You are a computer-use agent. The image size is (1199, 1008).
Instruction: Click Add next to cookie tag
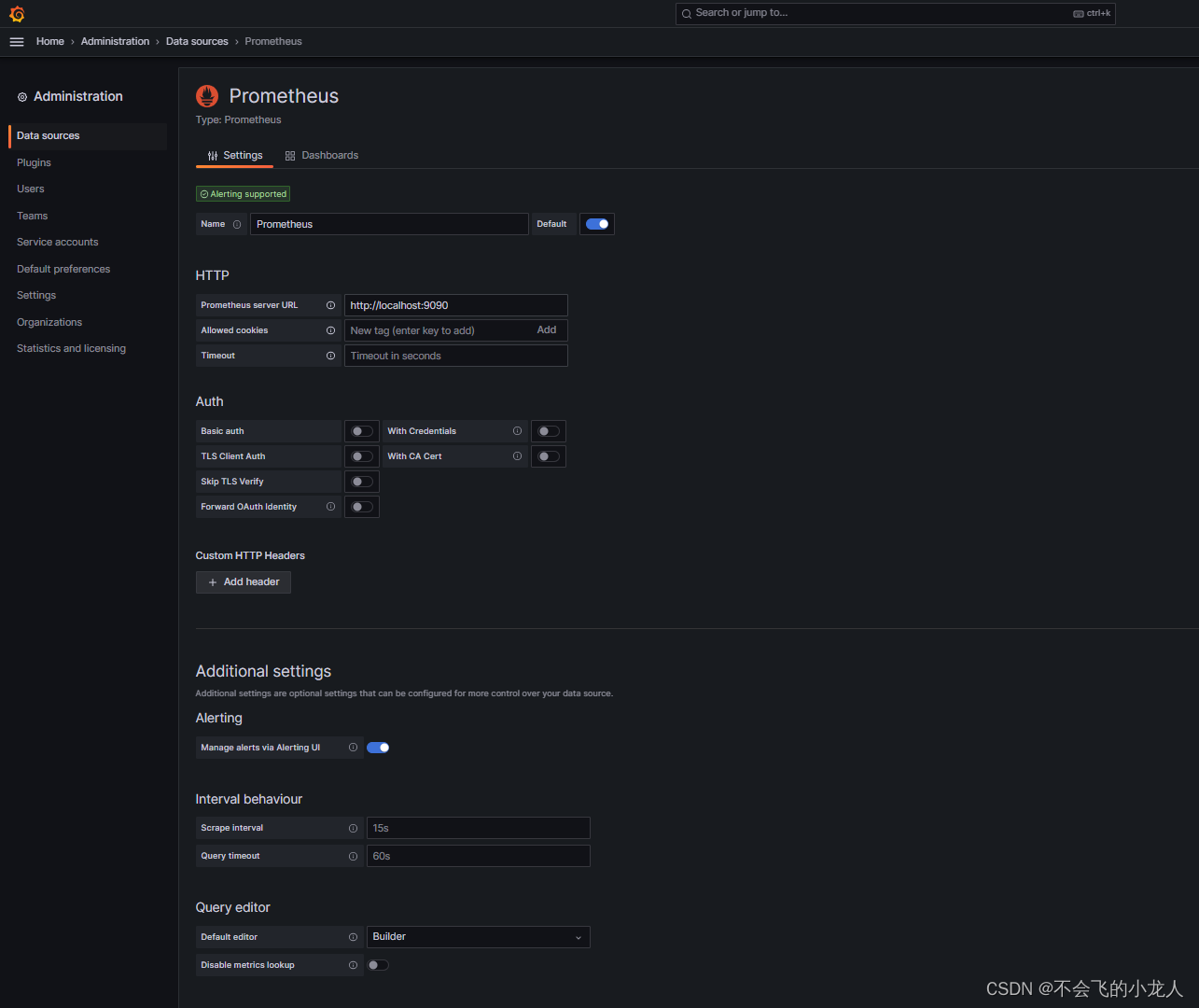(547, 330)
